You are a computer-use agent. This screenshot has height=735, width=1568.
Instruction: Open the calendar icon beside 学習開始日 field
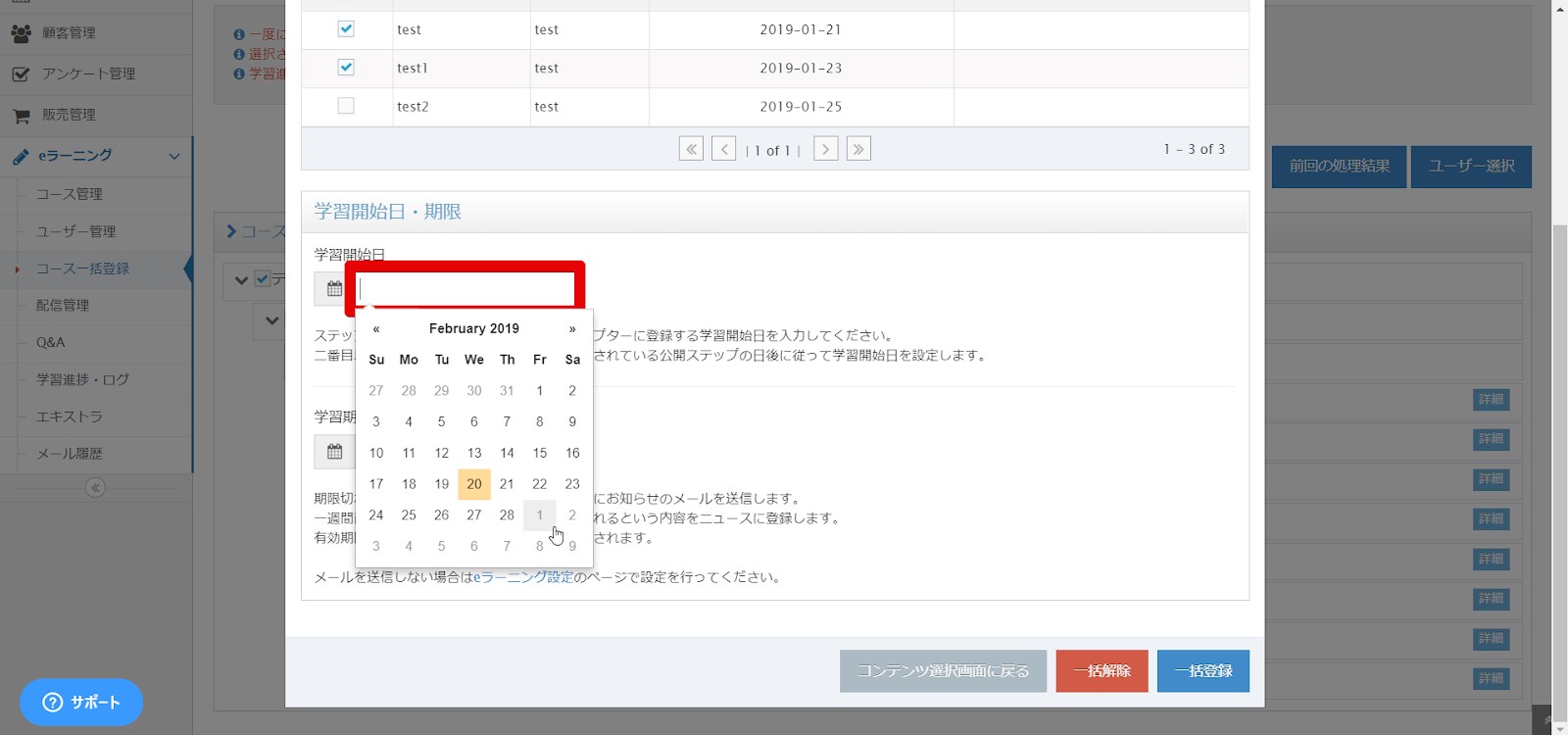pyautogui.click(x=334, y=289)
